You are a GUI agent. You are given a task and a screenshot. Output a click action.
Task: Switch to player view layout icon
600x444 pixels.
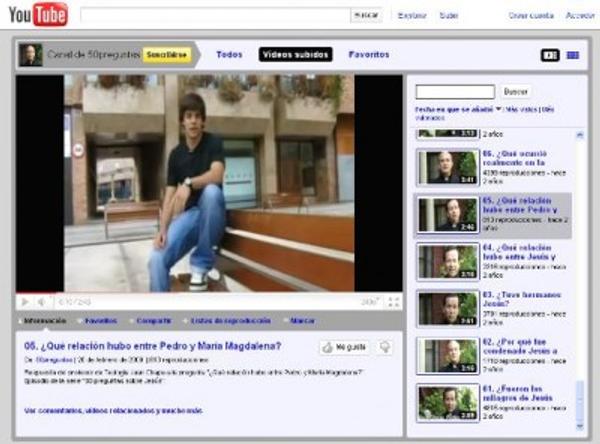tap(550, 56)
